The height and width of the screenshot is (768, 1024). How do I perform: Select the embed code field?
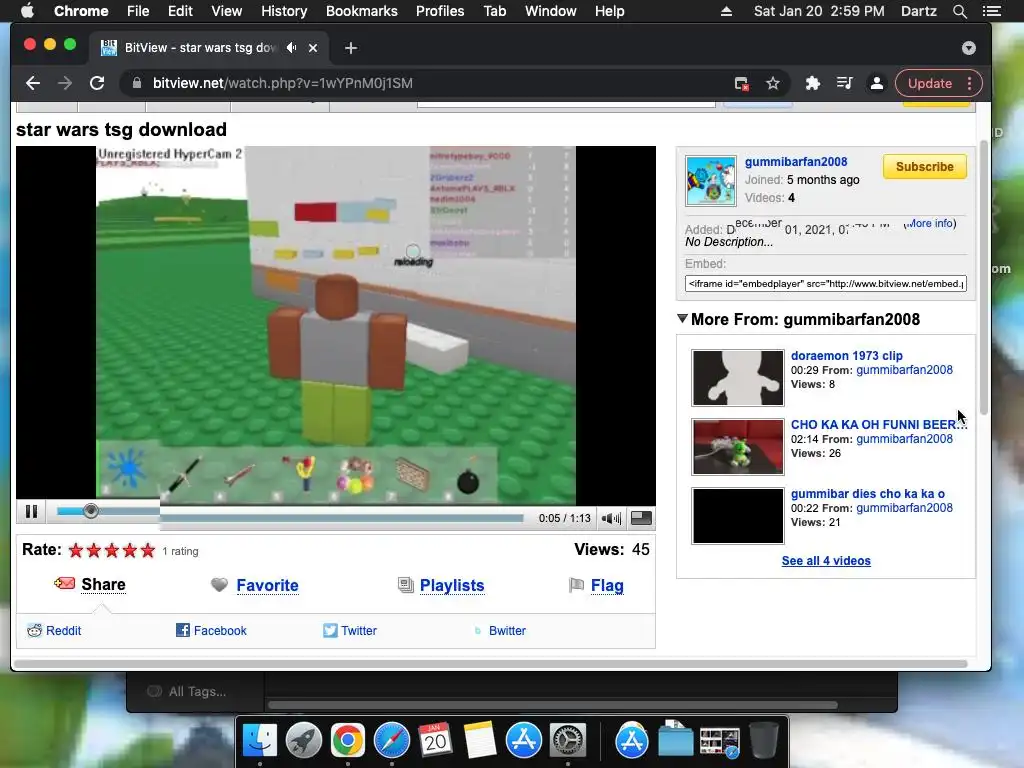click(x=825, y=283)
